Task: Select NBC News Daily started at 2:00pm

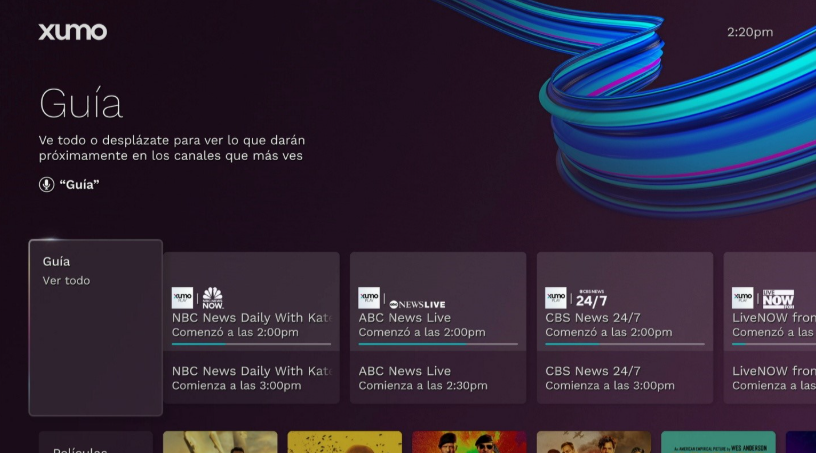Action: click(x=251, y=301)
